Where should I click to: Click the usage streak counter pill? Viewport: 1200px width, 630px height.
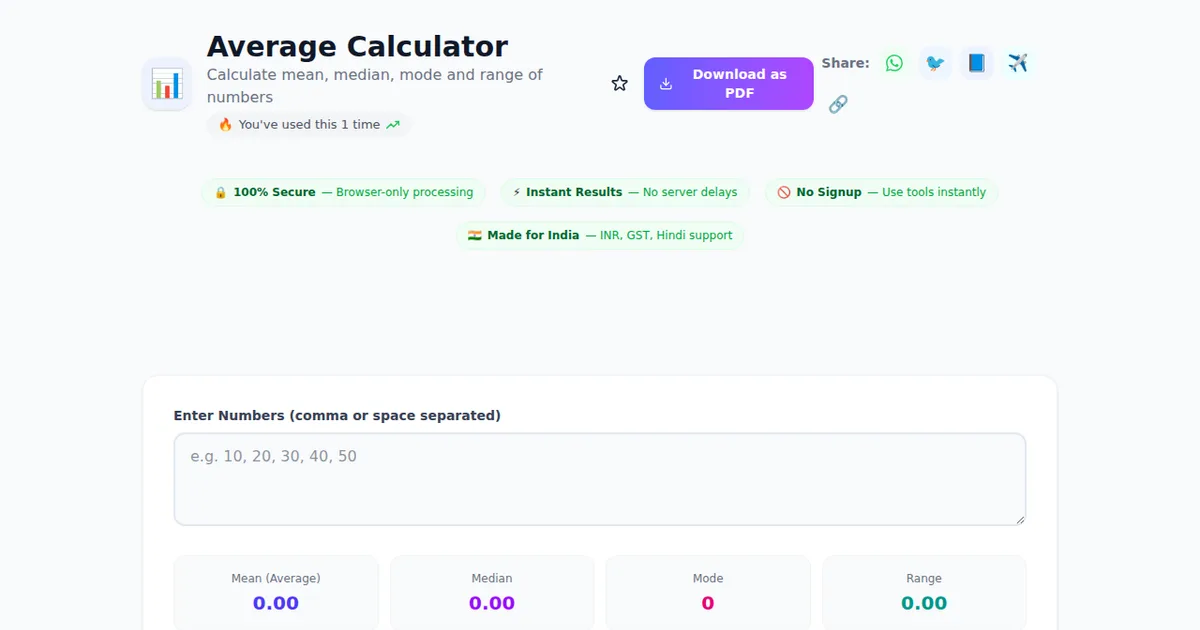pyautogui.click(x=309, y=125)
